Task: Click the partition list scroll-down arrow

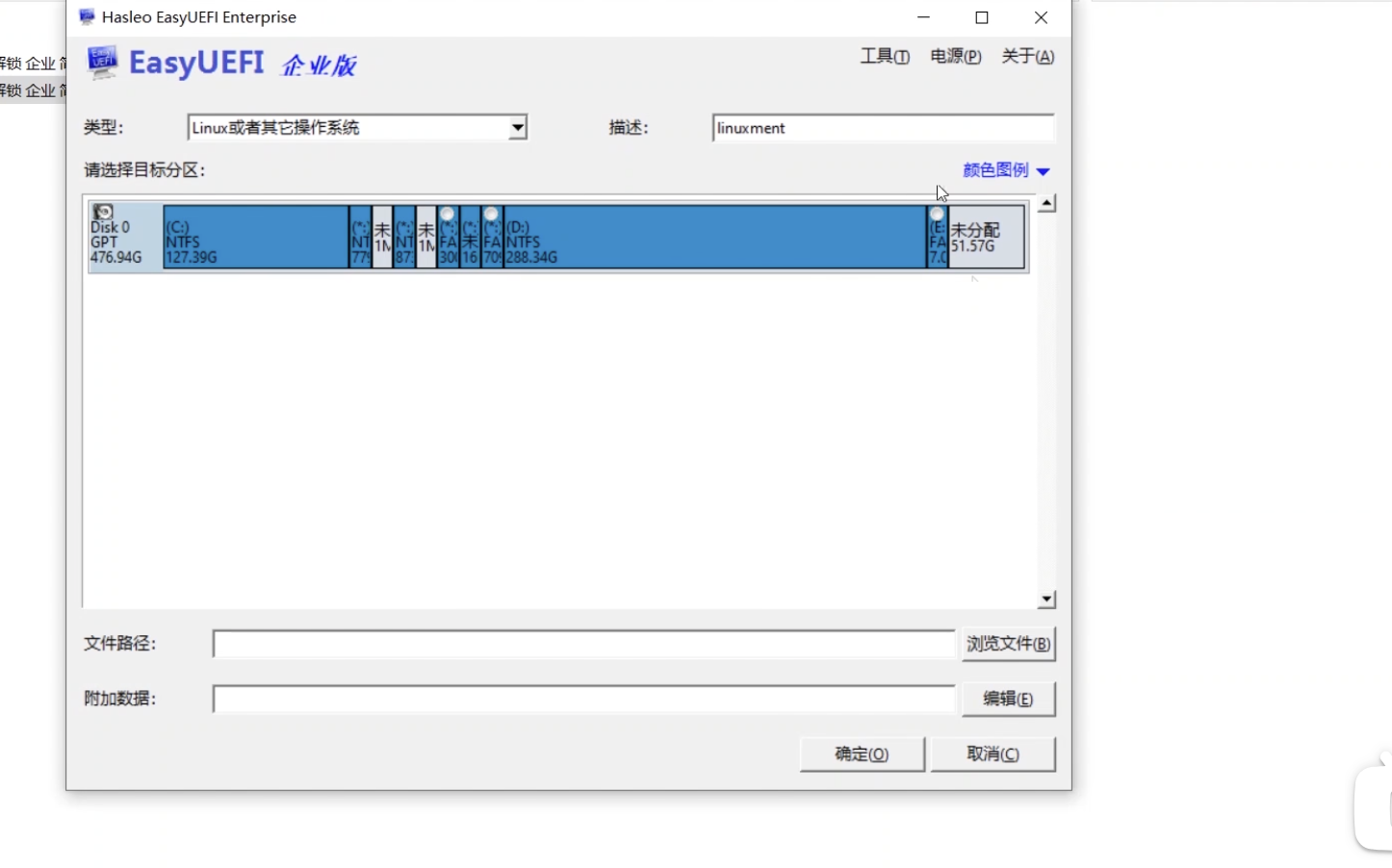Action: [x=1046, y=600]
